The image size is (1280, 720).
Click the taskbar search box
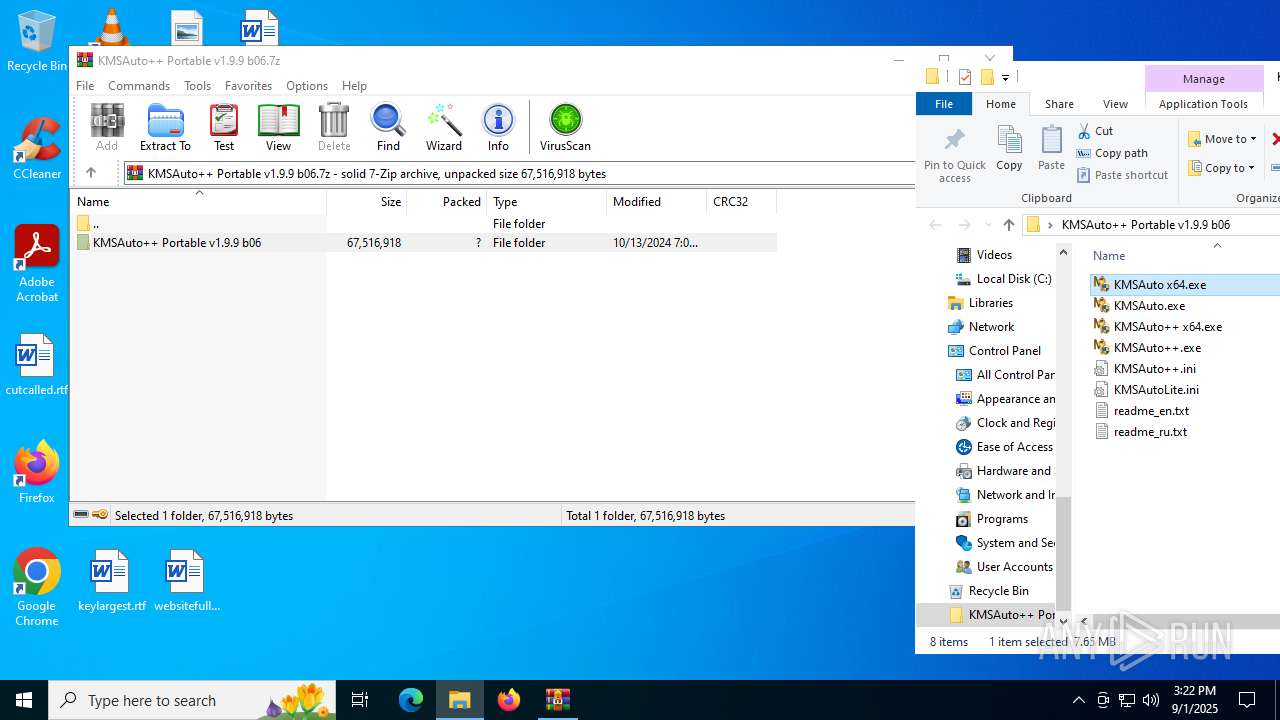coord(192,700)
